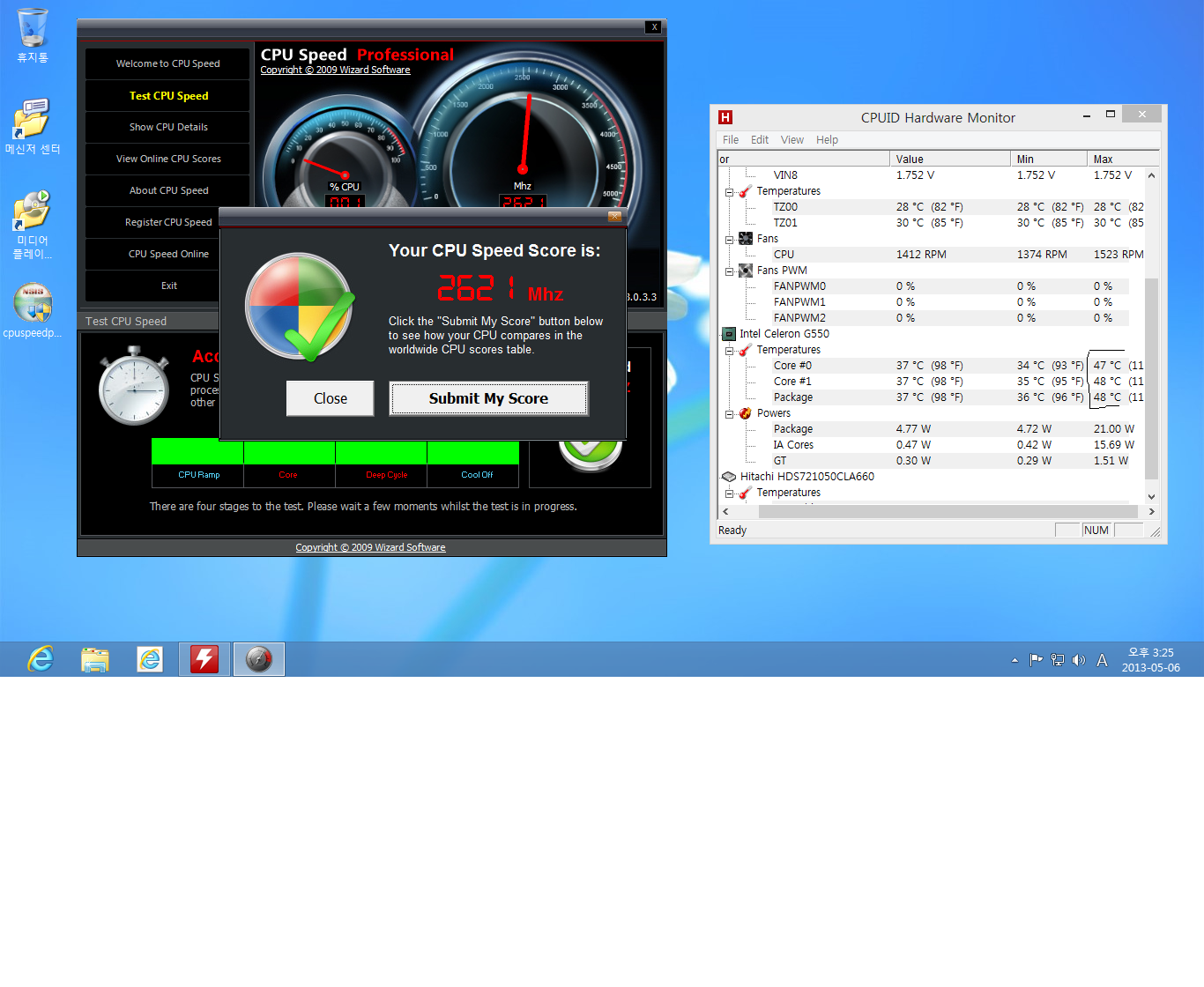Viewport: 1204px width, 987px height.
Task: Click the top Copyright Wizard Software link
Action: (335, 70)
